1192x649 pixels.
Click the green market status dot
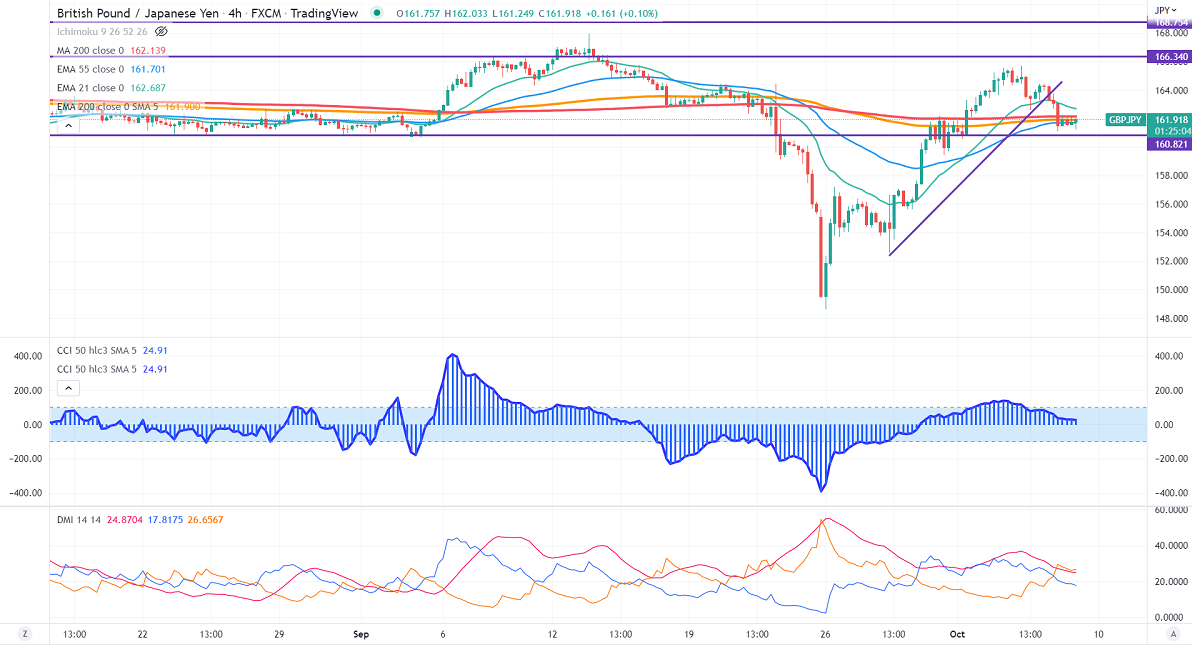tap(377, 13)
